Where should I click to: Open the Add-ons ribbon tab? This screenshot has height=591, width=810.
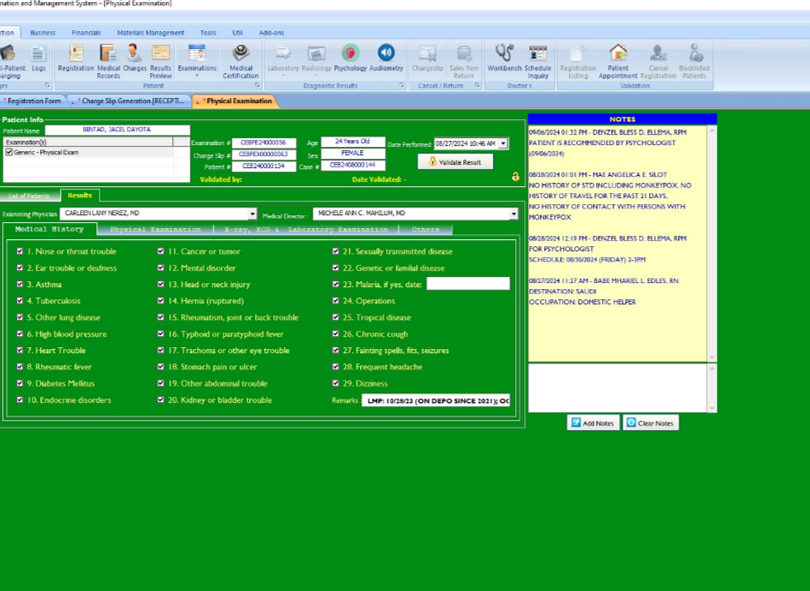(x=272, y=33)
